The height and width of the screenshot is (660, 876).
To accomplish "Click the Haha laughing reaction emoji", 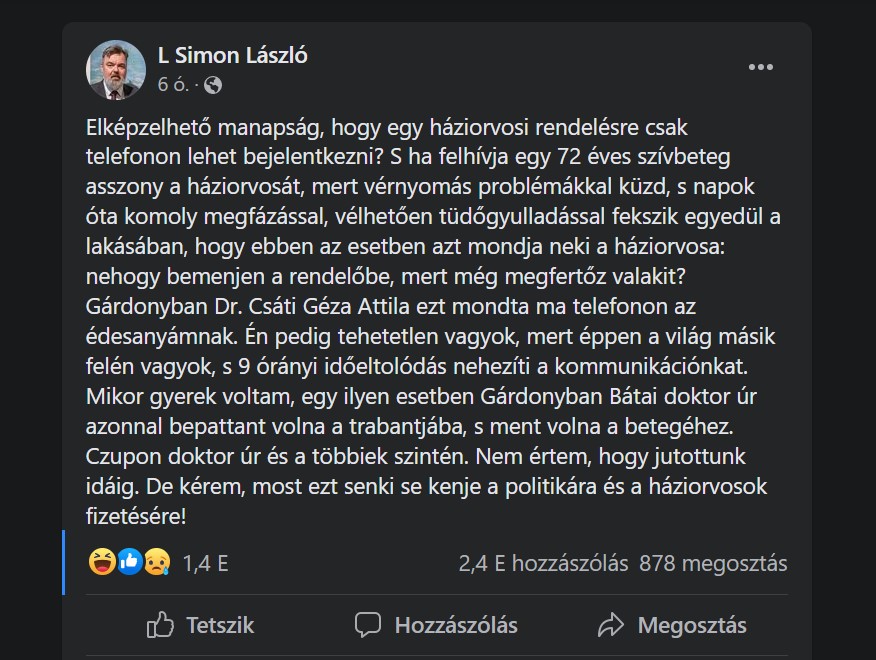I will pos(101,562).
